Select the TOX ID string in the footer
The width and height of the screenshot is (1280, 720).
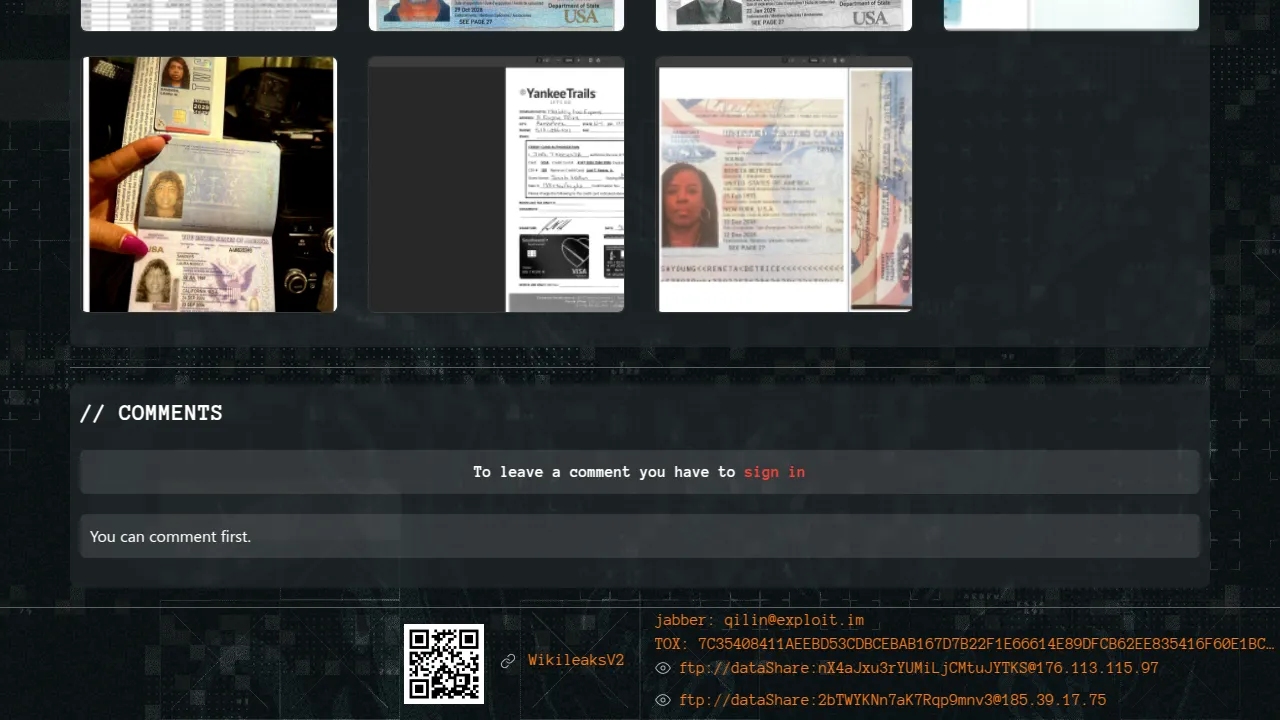[964, 644]
